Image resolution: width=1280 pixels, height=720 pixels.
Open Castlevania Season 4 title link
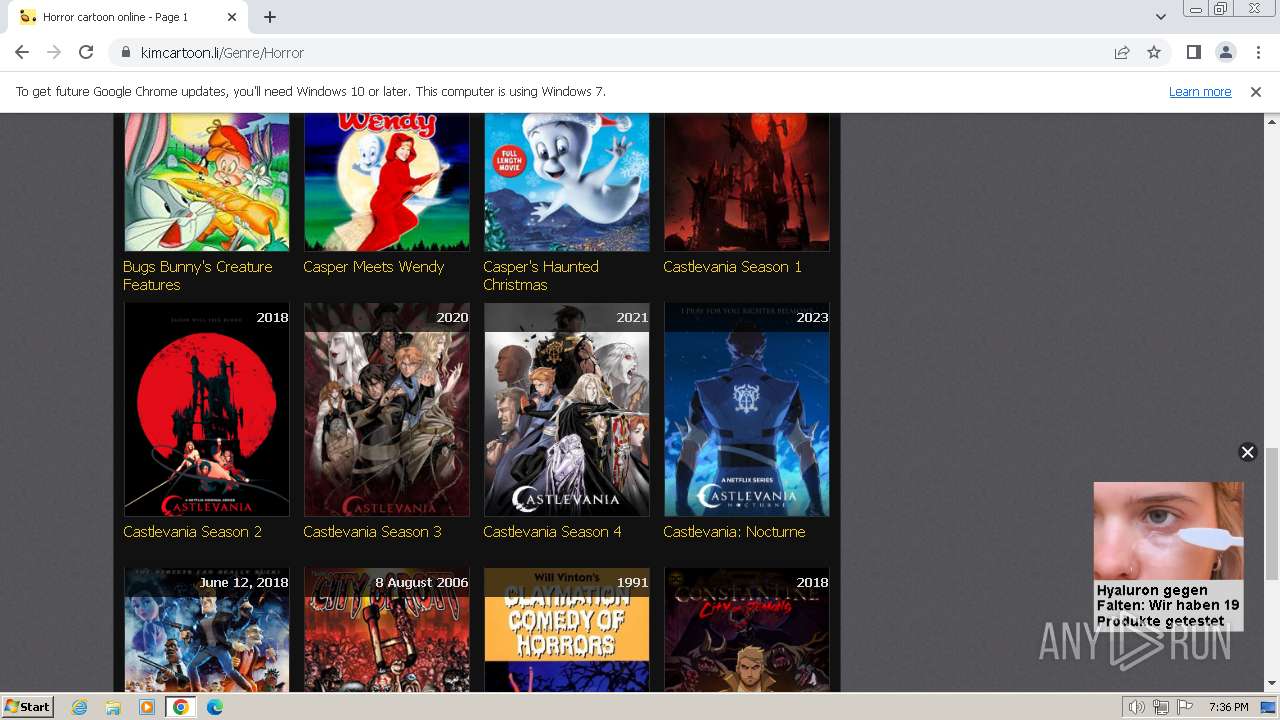pyautogui.click(x=552, y=532)
